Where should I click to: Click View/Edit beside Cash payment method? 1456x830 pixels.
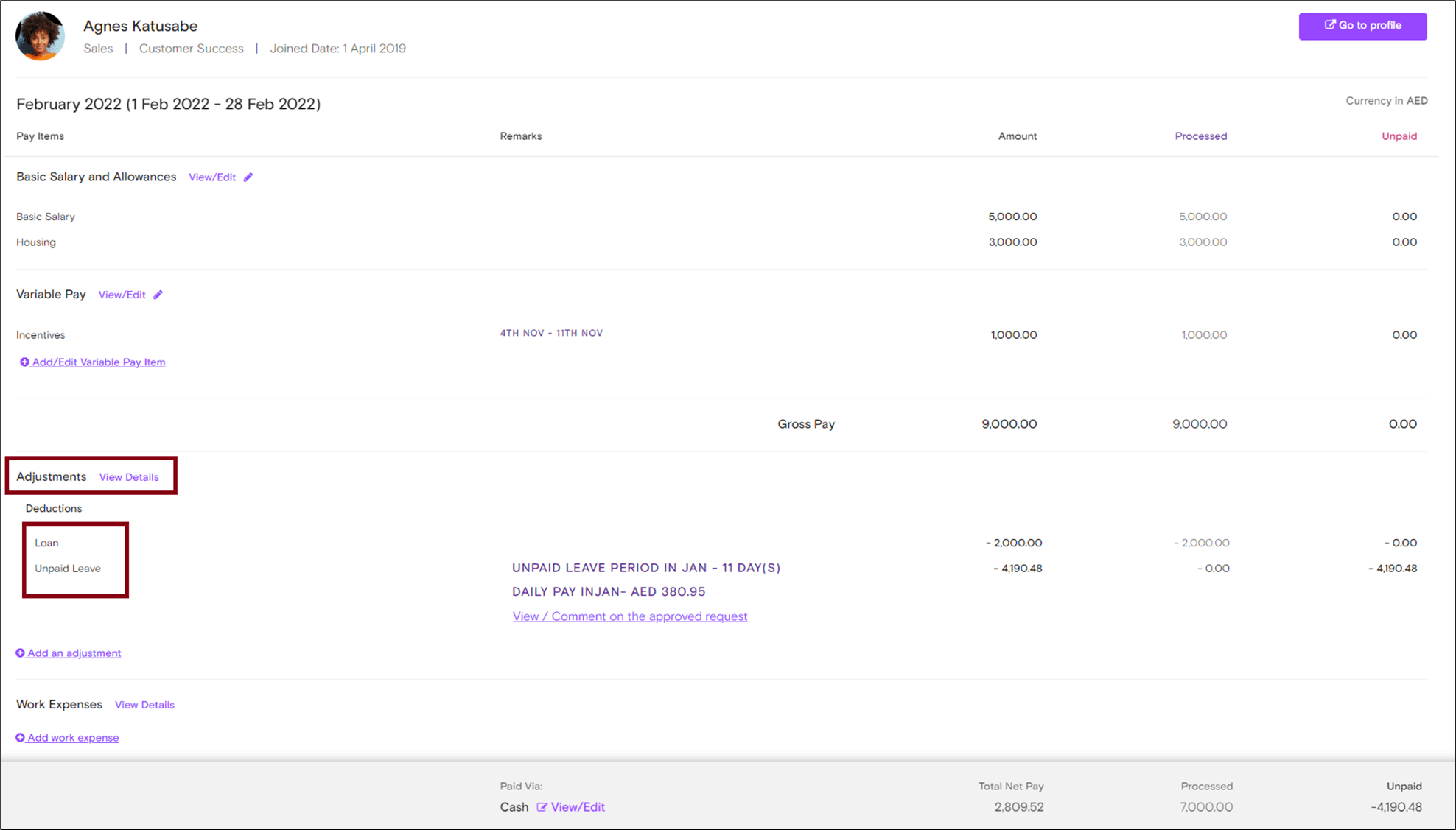[x=578, y=807]
